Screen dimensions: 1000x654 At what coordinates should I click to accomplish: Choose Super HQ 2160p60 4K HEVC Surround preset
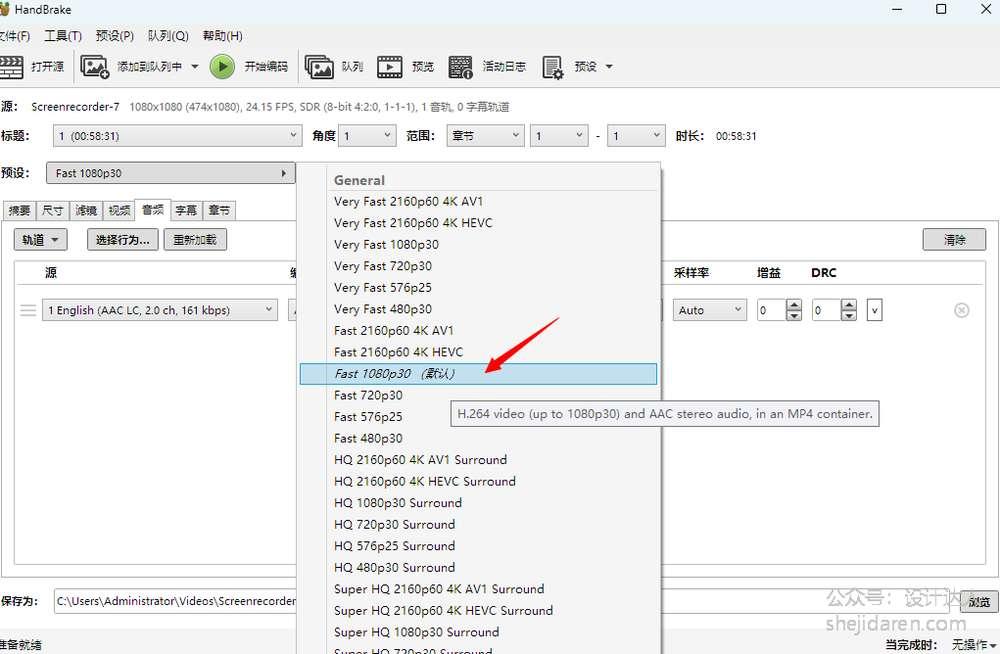(x=478, y=611)
